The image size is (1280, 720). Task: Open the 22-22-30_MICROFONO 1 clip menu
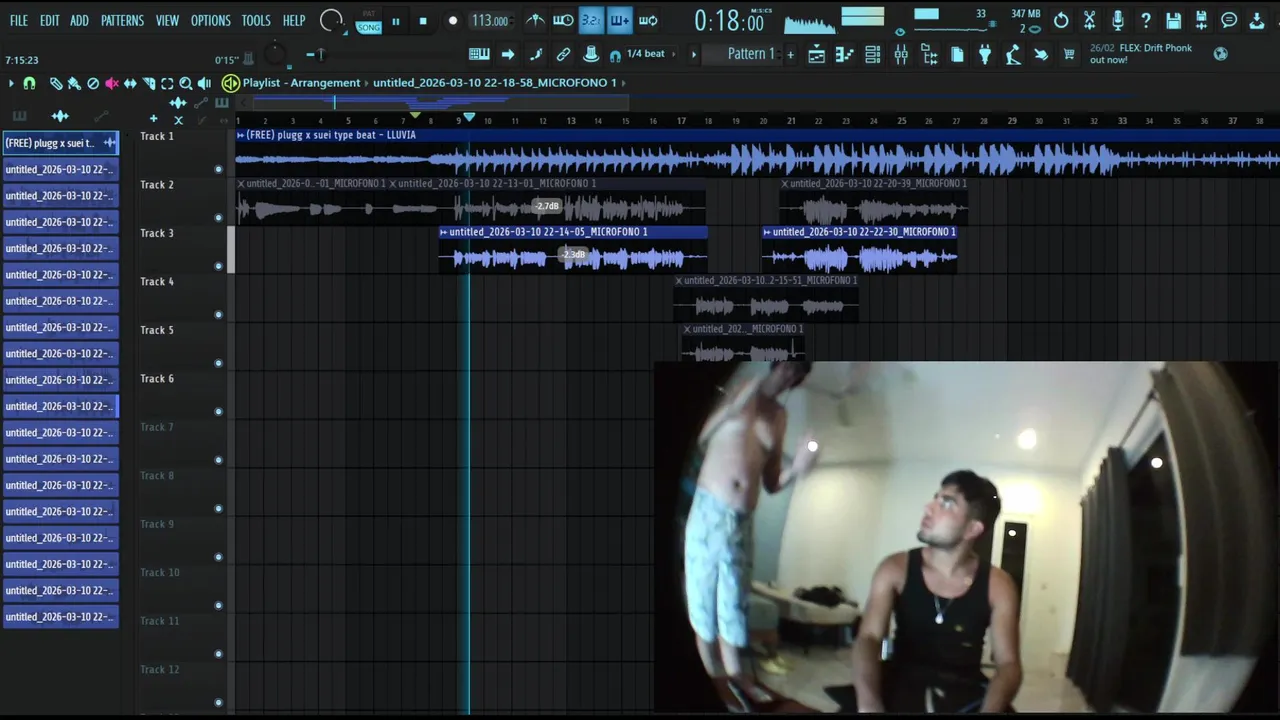767,232
